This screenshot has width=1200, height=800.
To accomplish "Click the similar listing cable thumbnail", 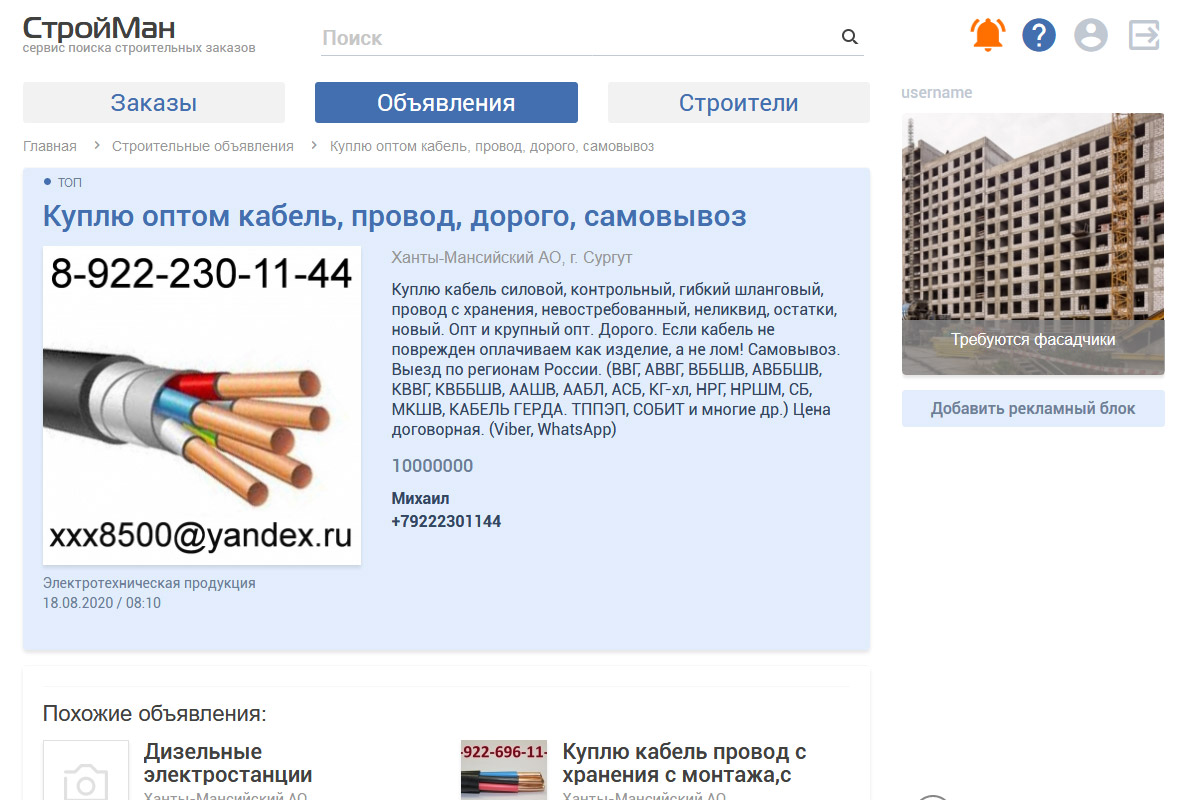I will point(504,770).
